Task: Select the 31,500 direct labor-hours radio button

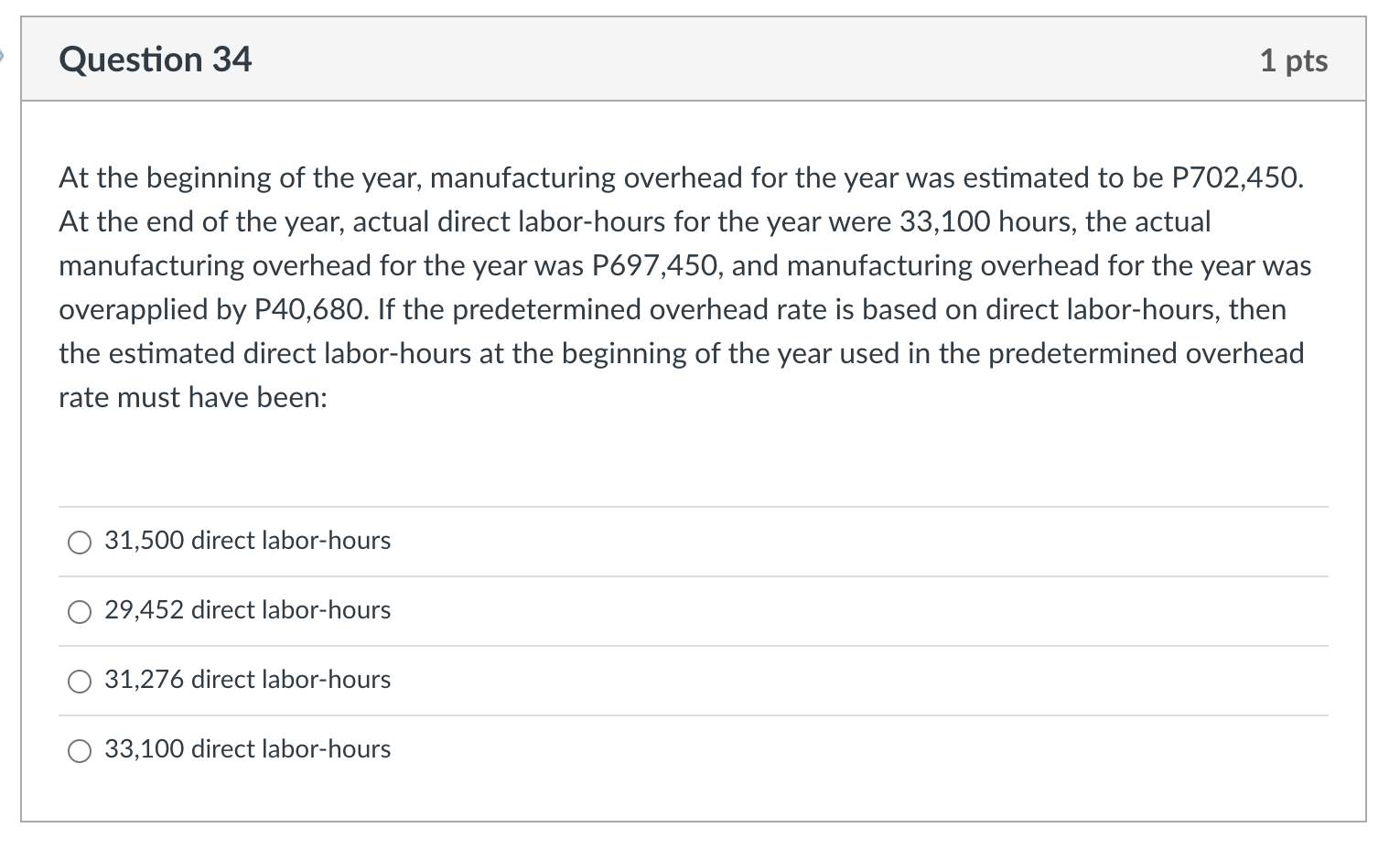Action: [80, 542]
